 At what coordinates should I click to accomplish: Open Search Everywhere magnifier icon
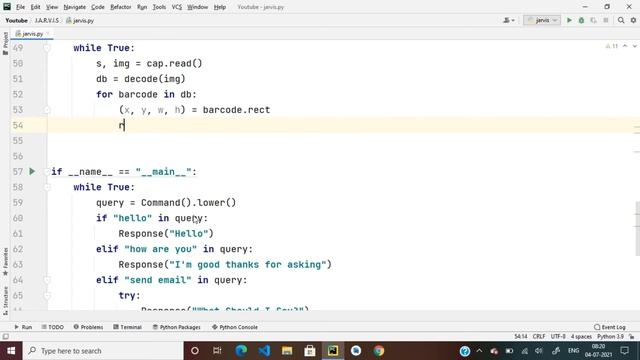(x=621, y=20)
